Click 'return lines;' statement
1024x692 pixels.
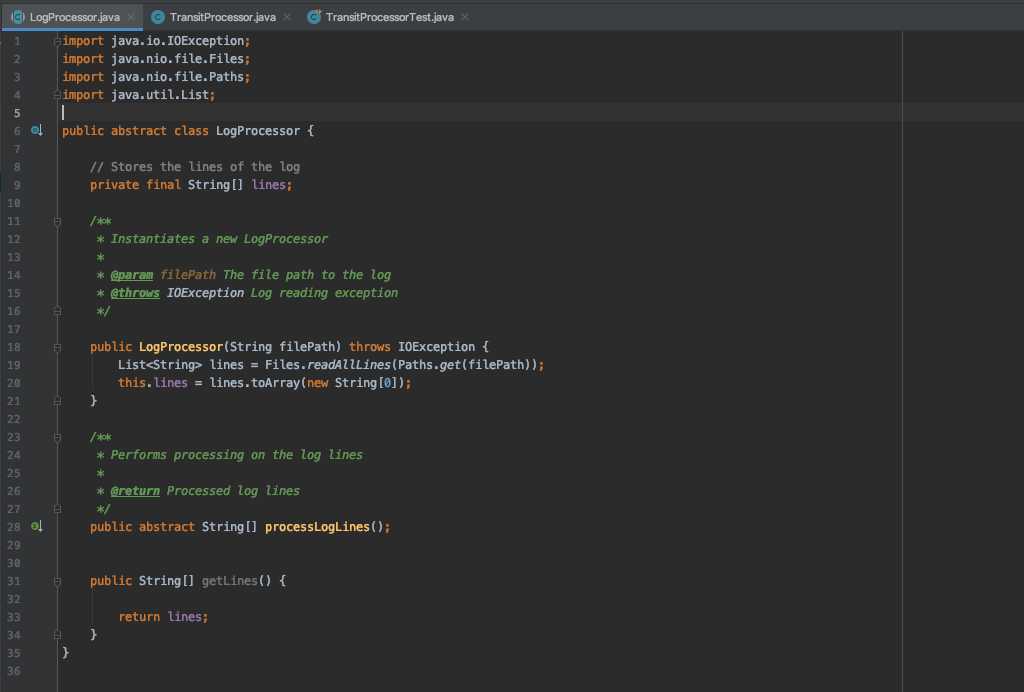163,616
